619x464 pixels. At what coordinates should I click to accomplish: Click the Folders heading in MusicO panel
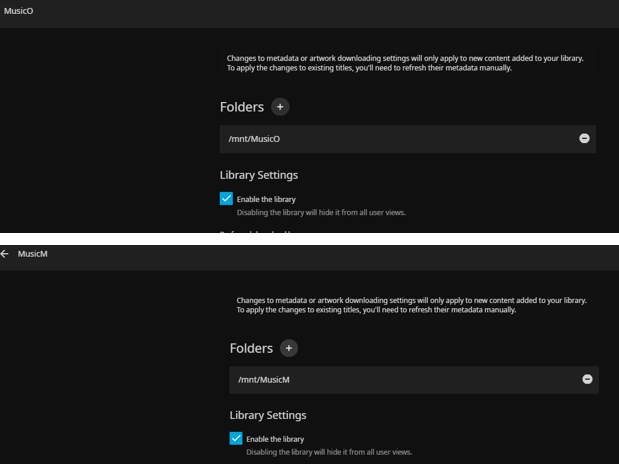click(241, 107)
